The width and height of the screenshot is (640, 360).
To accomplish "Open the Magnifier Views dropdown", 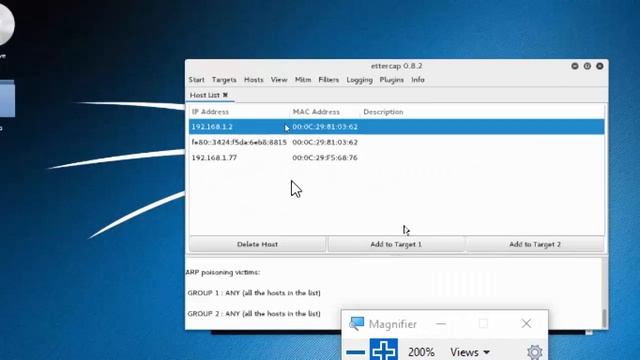I will 470,352.
